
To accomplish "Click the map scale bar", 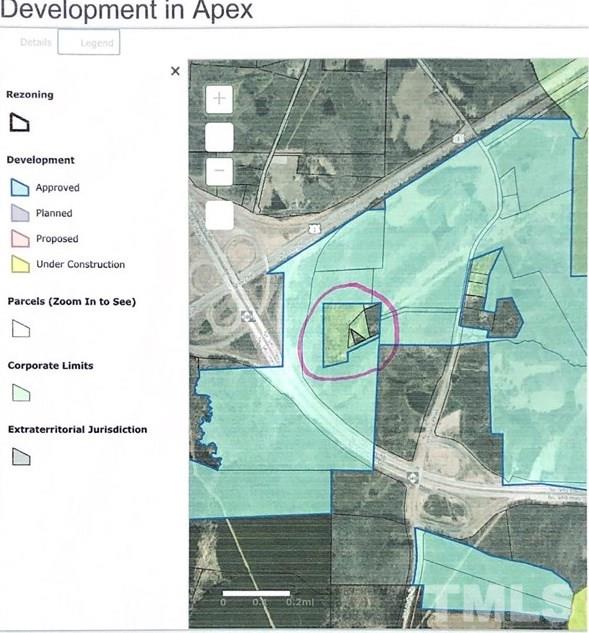I will (x=256, y=593).
